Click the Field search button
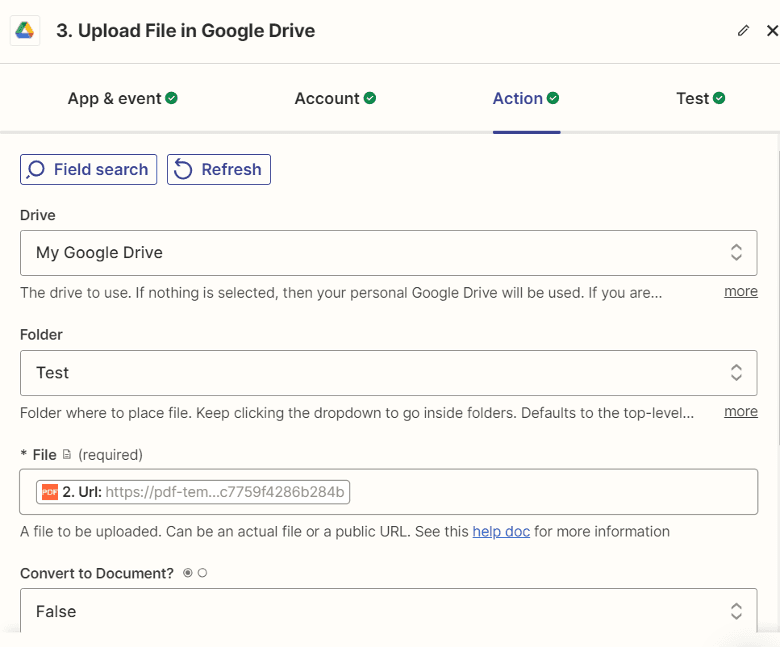780x650 pixels. coord(89,169)
